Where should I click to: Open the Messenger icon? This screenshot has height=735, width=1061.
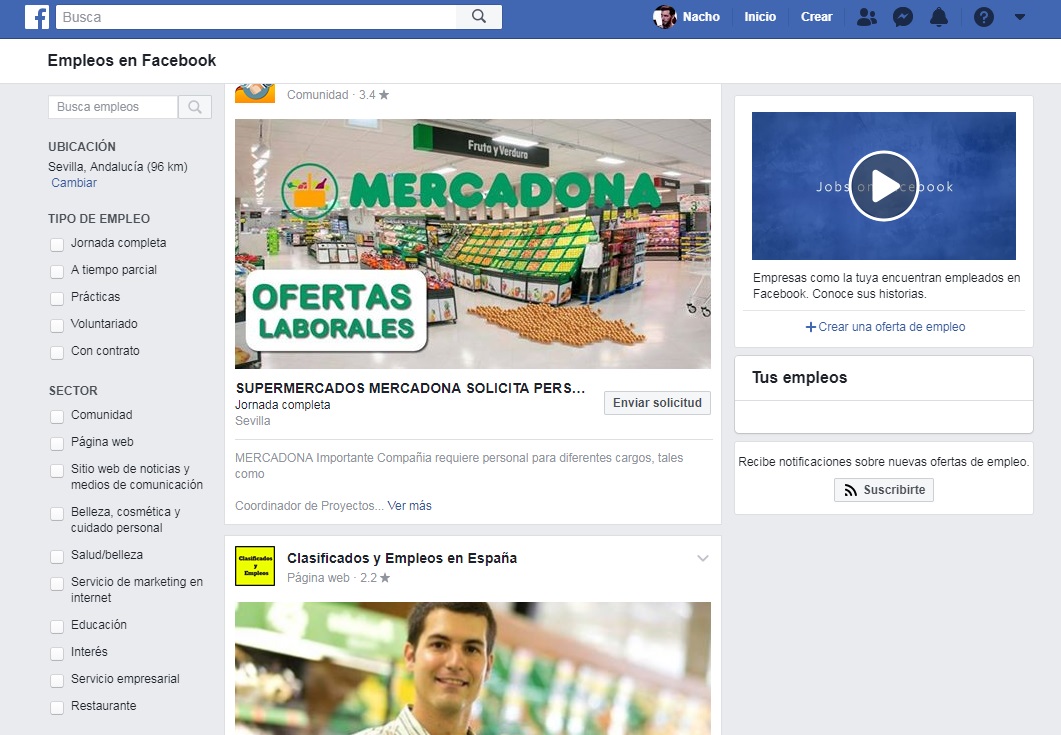[903, 17]
